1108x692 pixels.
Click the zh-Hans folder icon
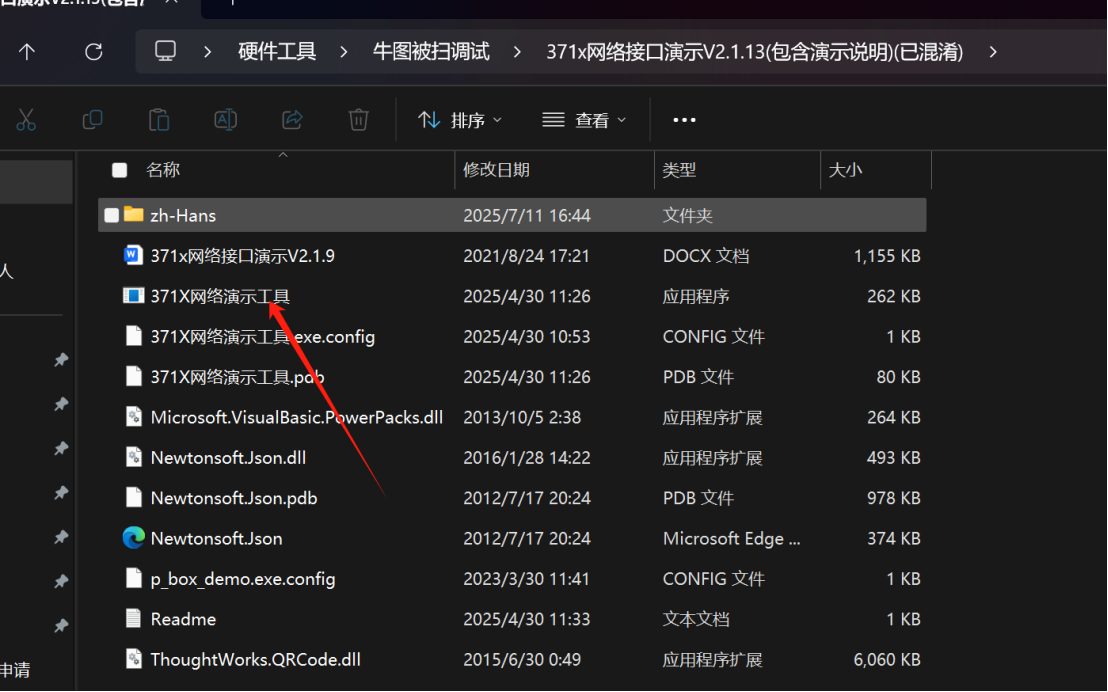(x=134, y=215)
